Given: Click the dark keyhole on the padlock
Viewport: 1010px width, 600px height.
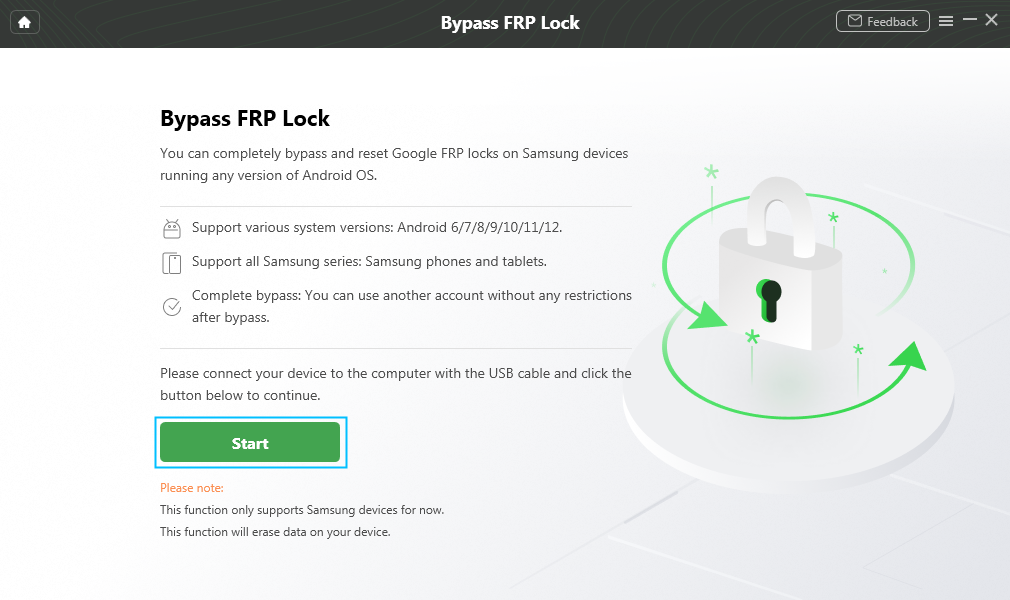Looking at the screenshot, I should (x=769, y=298).
